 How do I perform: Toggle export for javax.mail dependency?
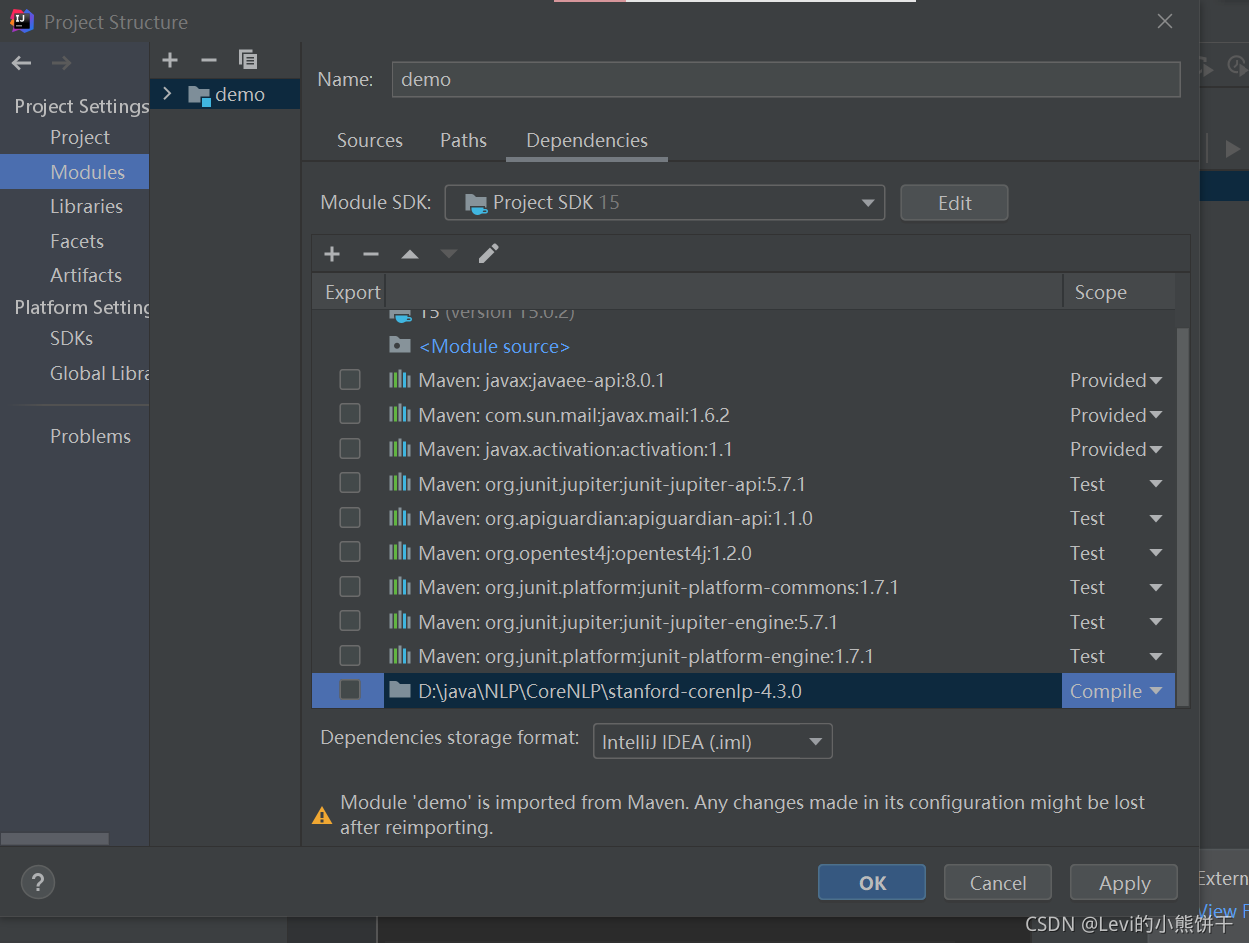(350, 414)
